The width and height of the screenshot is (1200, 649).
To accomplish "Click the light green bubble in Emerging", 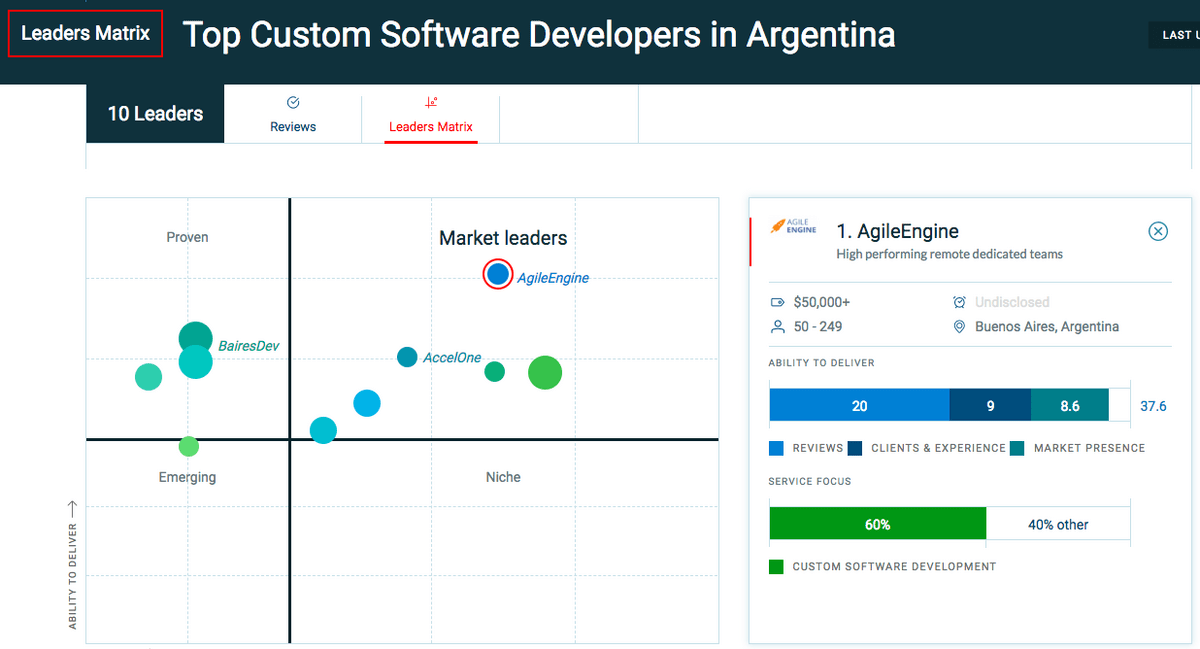I will [x=189, y=446].
